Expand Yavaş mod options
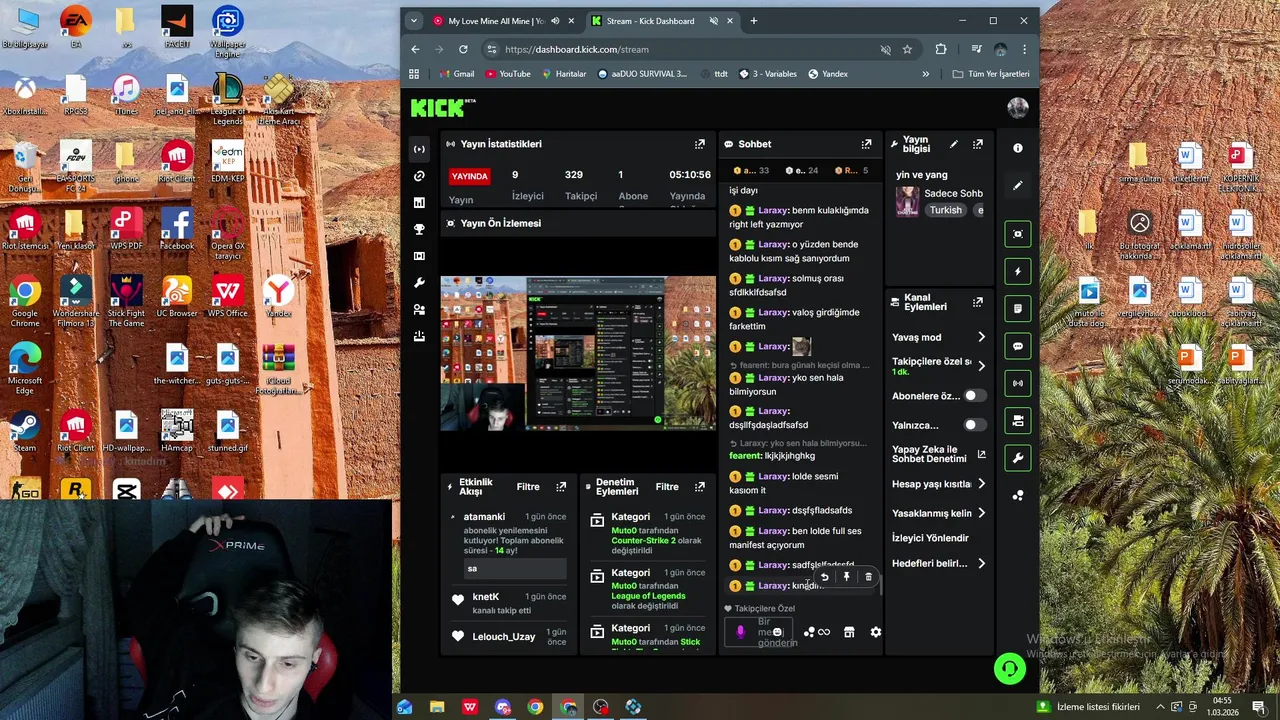Screen dimensions: 1280x720 click(x=981, y=337)
